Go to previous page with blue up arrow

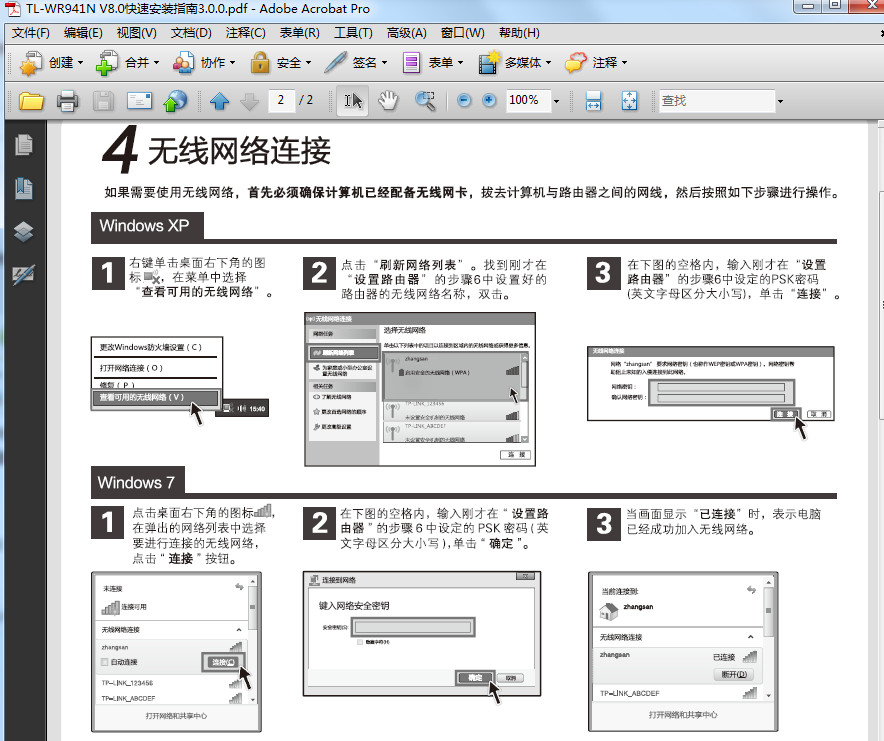tap(219, 101)
